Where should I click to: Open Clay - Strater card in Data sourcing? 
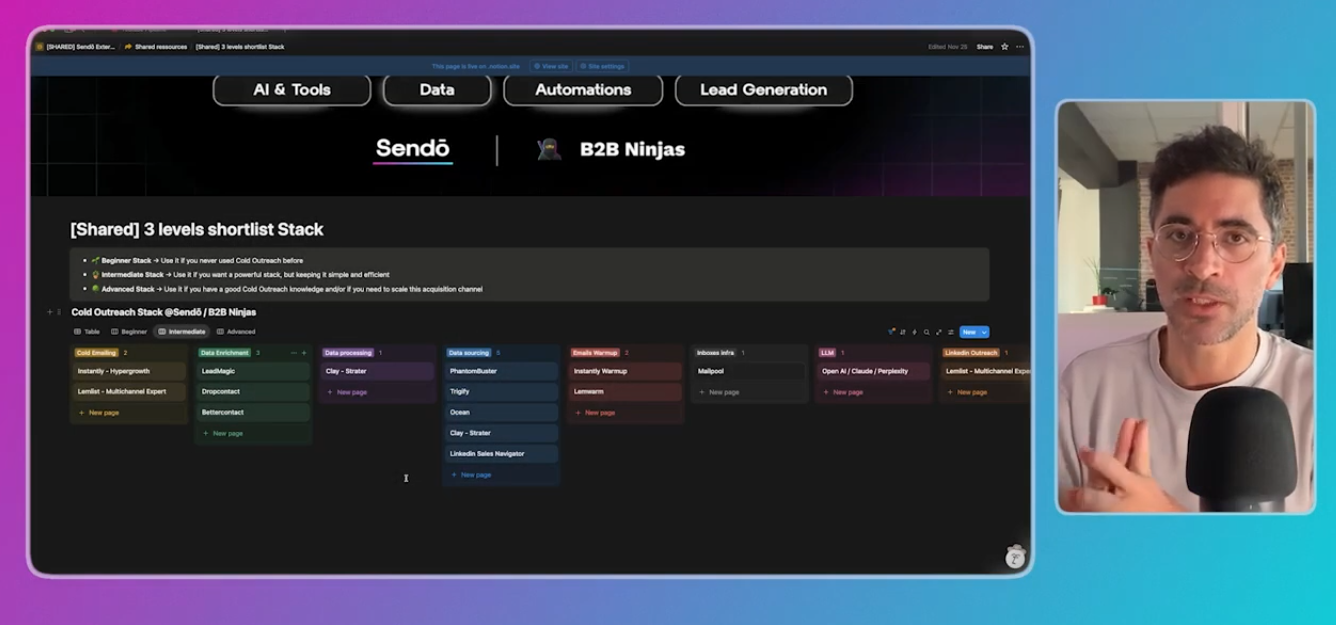[501, 433]
